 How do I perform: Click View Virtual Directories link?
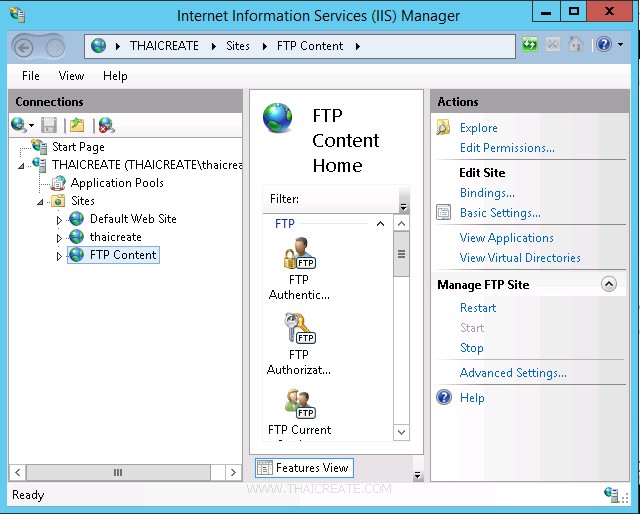coord(520,258)
